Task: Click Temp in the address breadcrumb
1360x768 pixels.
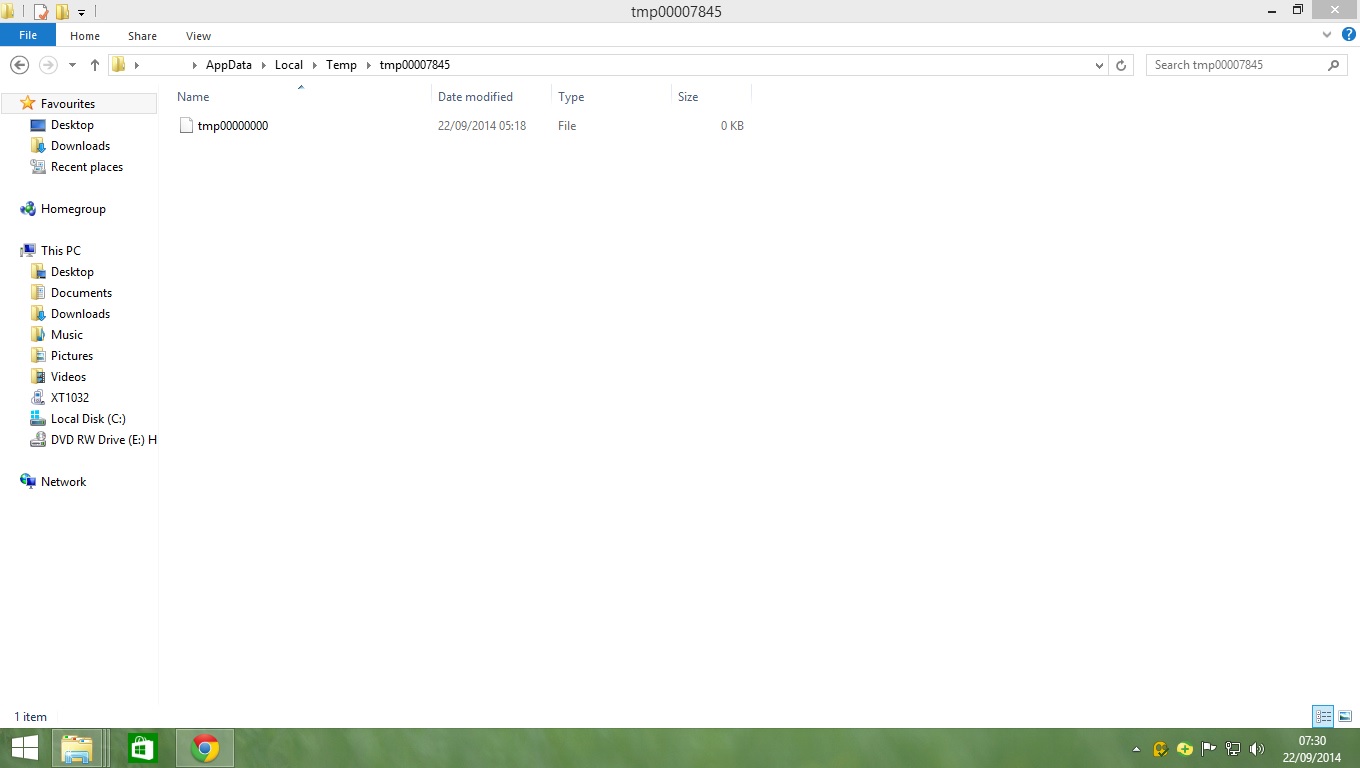Action: click(341, 65)
